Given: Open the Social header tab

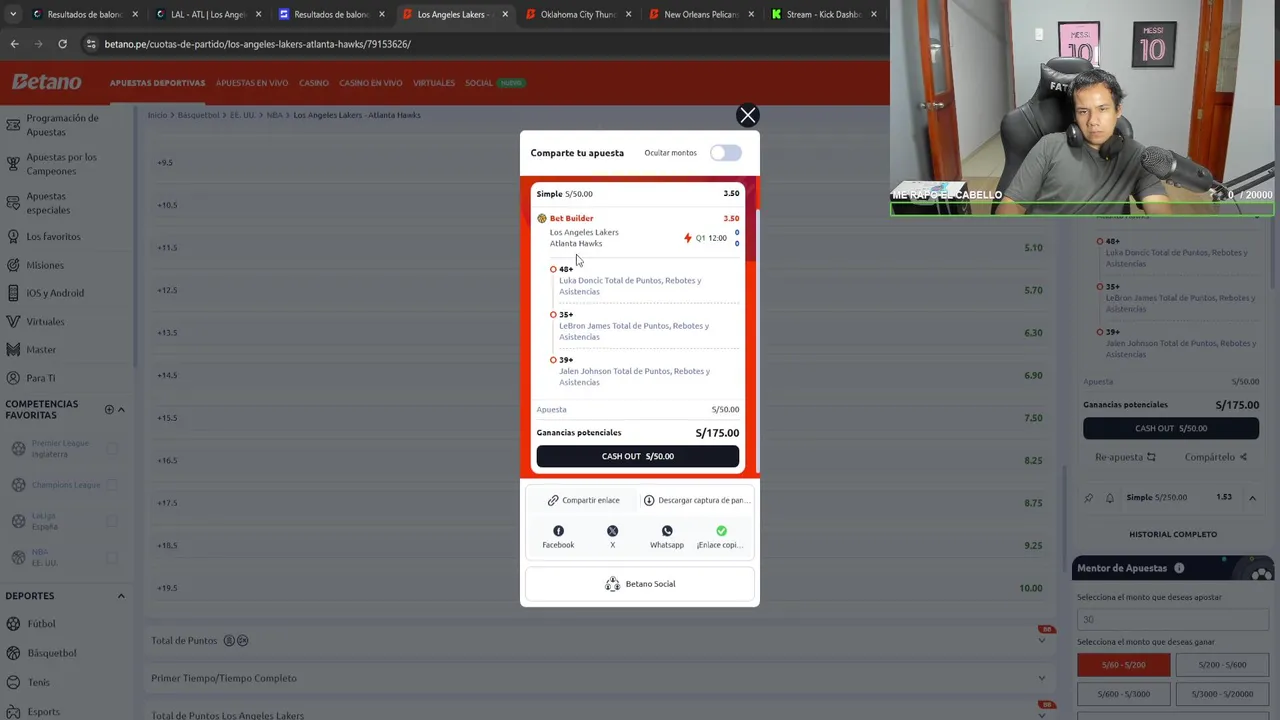Looking at the screenshot, I should click(x=479, y=83).
